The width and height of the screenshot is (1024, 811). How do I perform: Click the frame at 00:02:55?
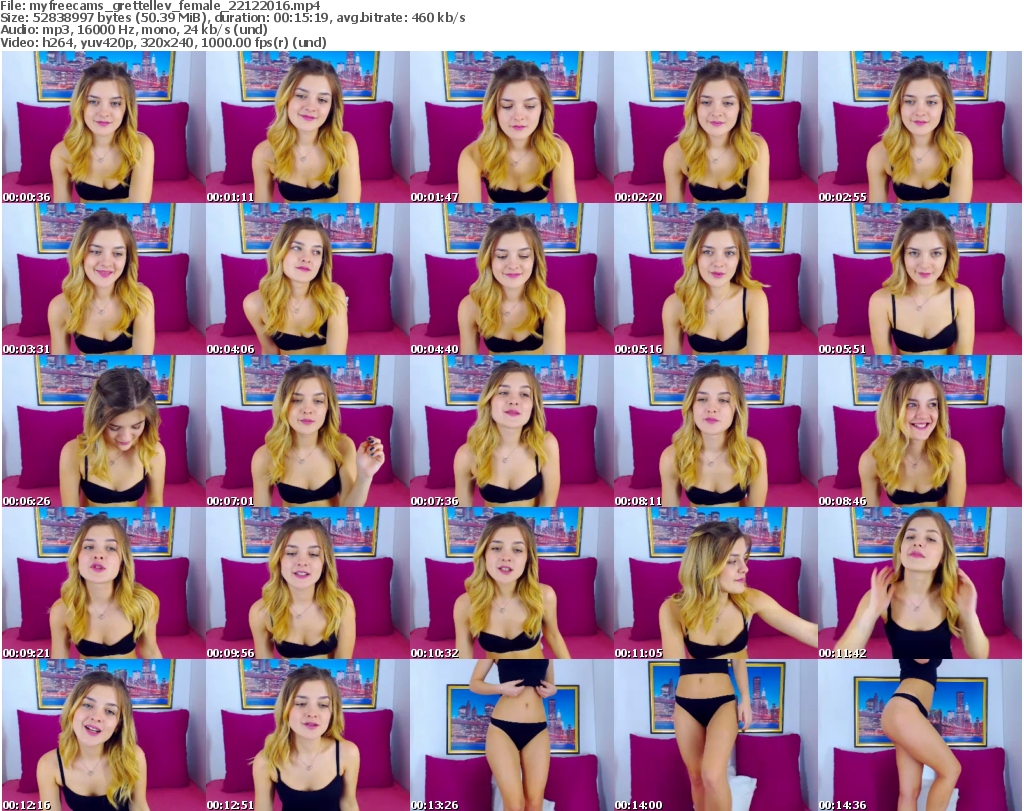[919, 127]
